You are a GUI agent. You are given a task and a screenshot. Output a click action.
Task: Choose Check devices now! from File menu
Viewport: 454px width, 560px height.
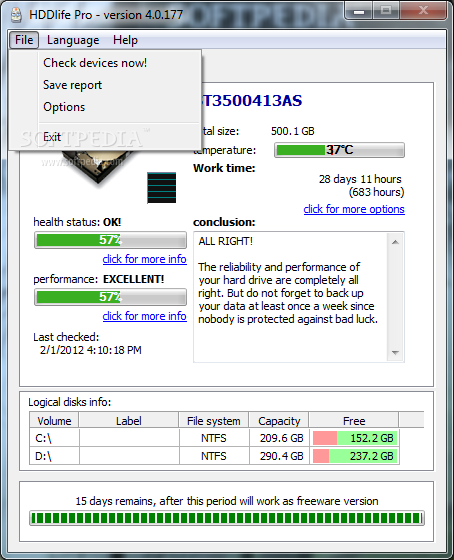click(95, 63)
